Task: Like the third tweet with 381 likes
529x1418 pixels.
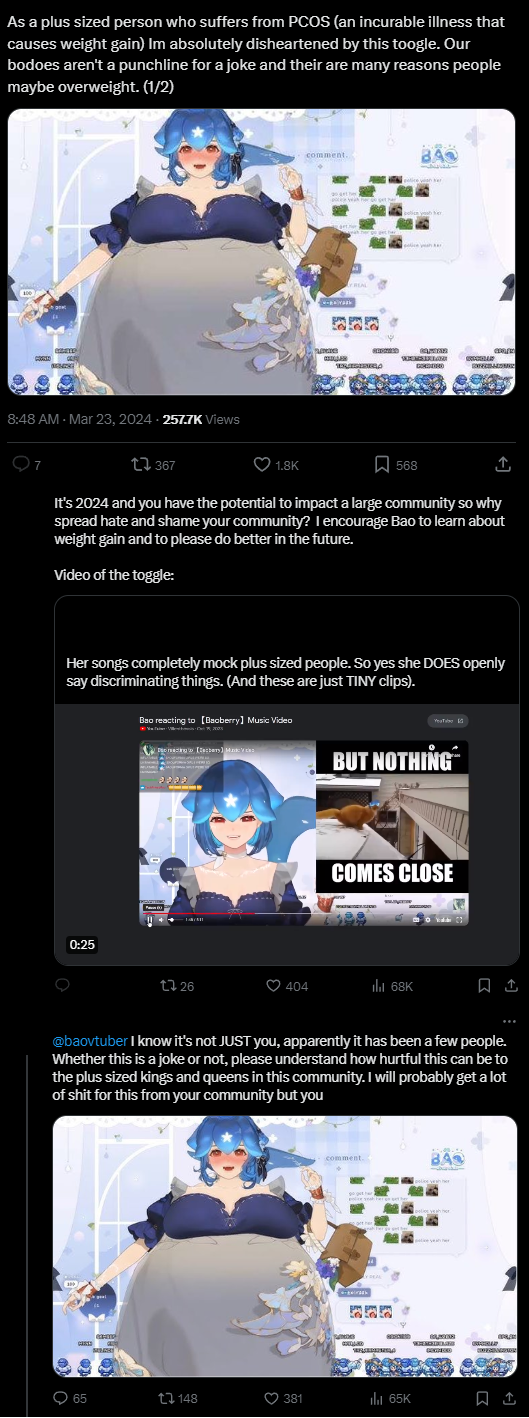Action: click(284, 1398)
